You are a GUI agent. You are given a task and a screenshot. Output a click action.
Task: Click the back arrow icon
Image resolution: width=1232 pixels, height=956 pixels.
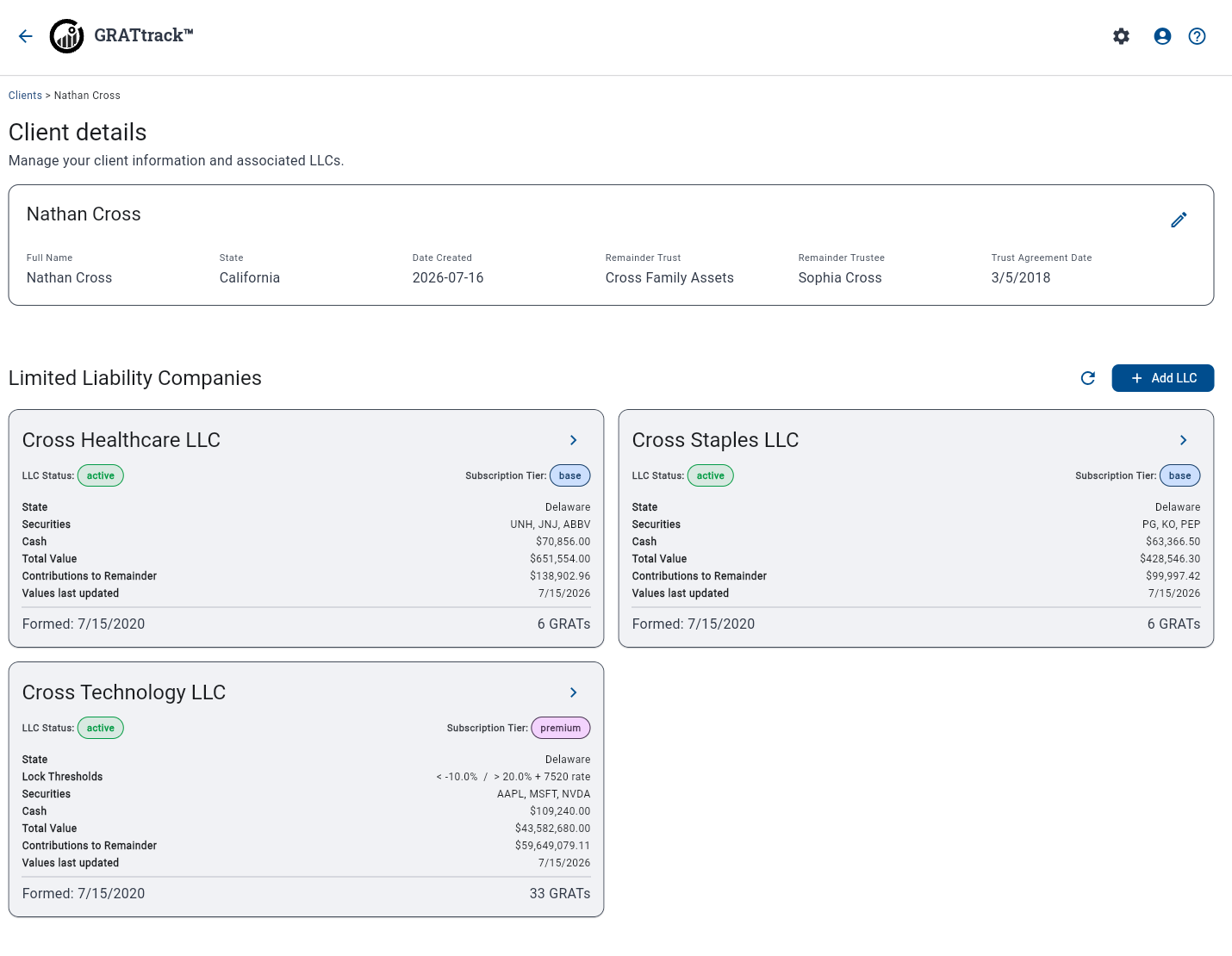click(x=26, y=36)
